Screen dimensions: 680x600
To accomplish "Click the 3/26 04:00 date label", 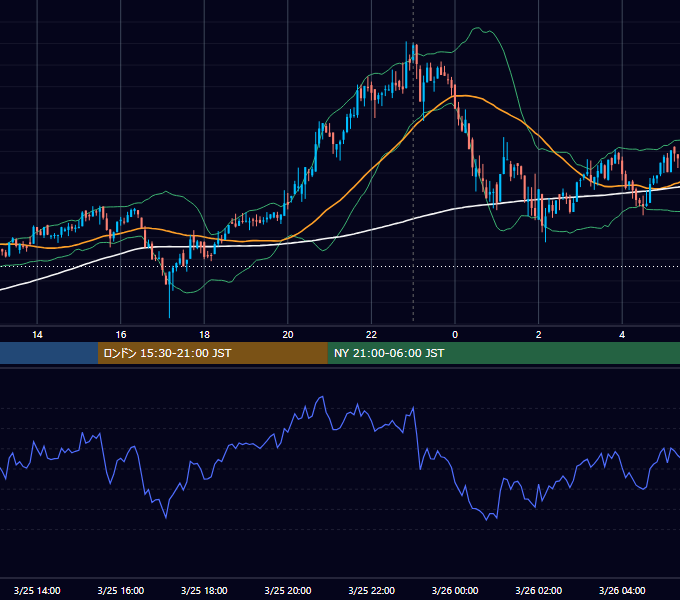I will 622,590.
